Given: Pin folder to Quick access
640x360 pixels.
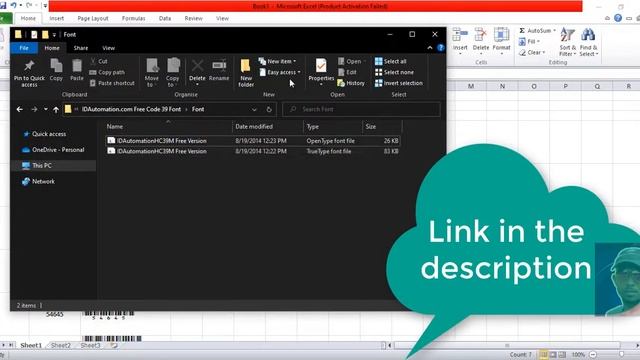Looking at the screenshot, I should pos(29,73).
